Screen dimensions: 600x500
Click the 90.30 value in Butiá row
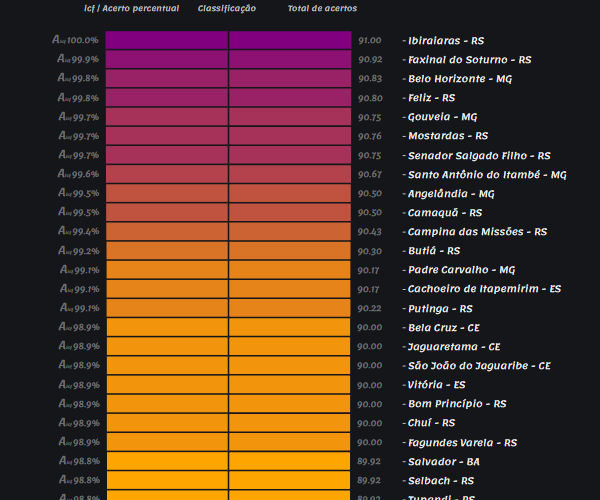pyautogui.click(x=370, y=251)
